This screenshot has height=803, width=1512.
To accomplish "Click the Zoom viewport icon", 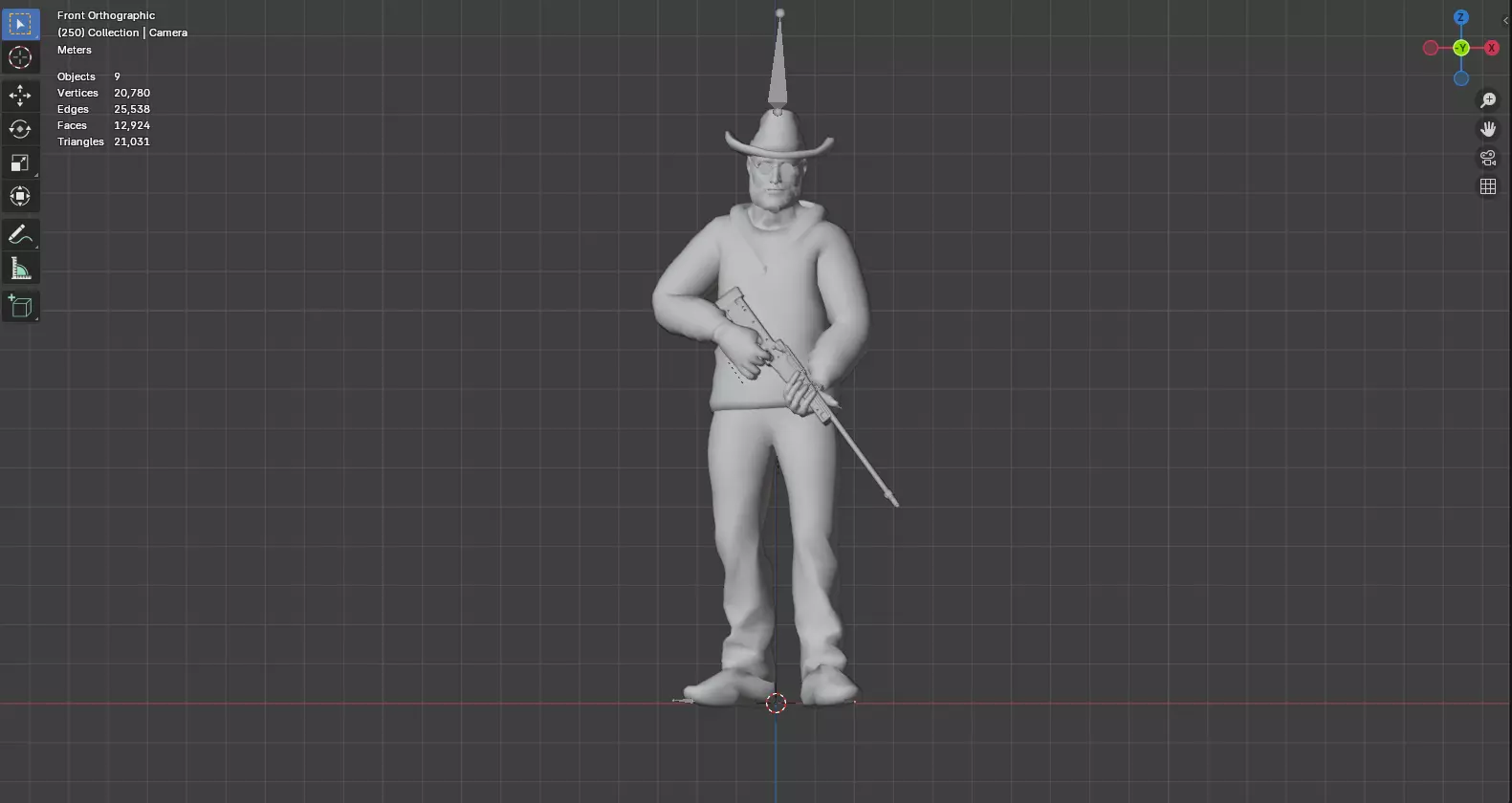I will [x=1488, y=100].
